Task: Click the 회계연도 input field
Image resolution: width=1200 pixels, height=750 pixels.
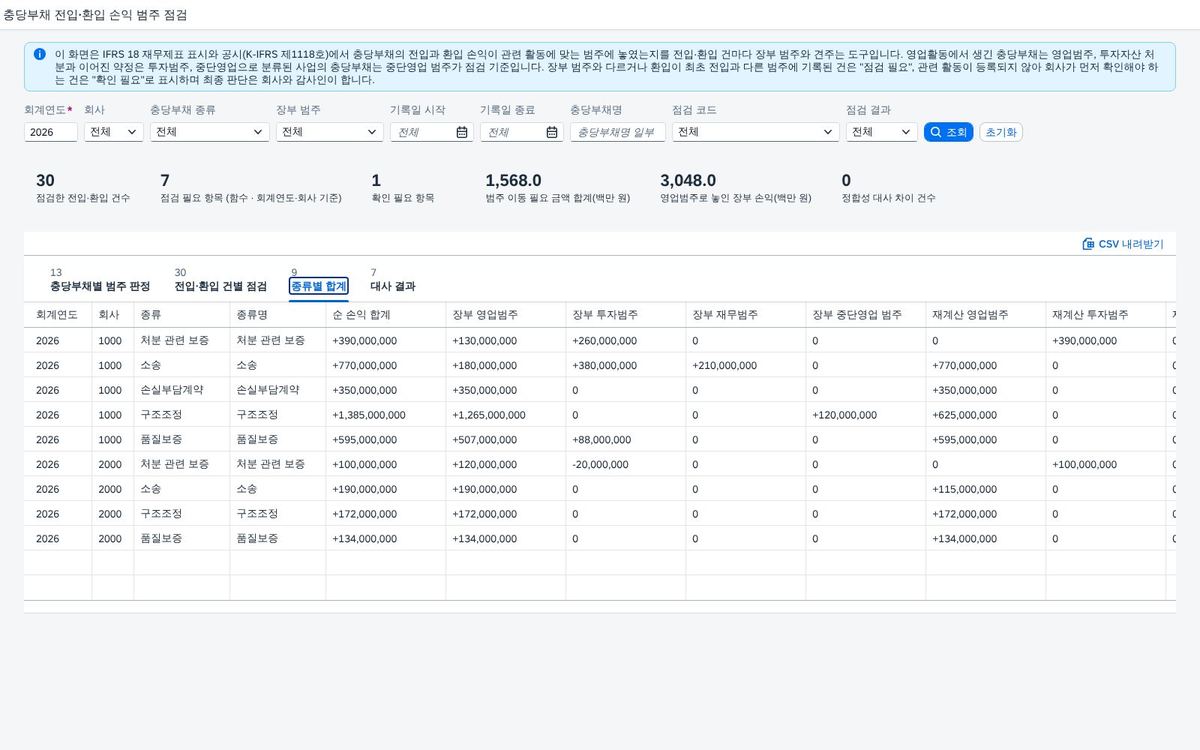Action: (x=51, y=132)
